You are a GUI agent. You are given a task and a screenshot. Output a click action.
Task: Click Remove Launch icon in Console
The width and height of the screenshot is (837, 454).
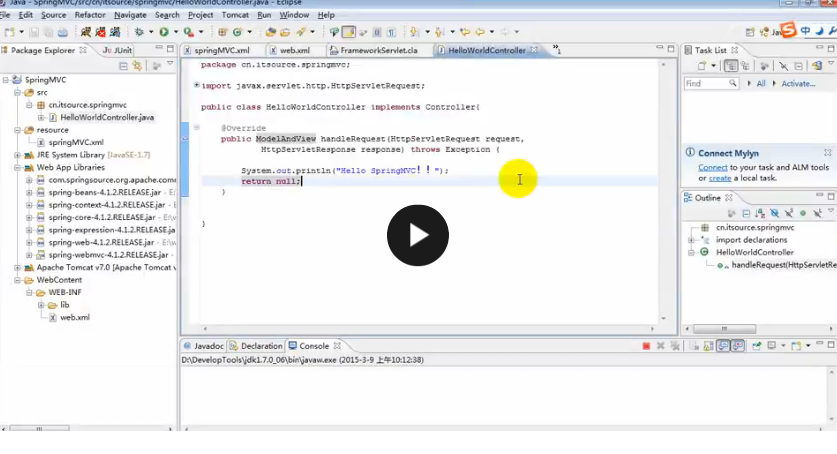[x=660, y=346]
